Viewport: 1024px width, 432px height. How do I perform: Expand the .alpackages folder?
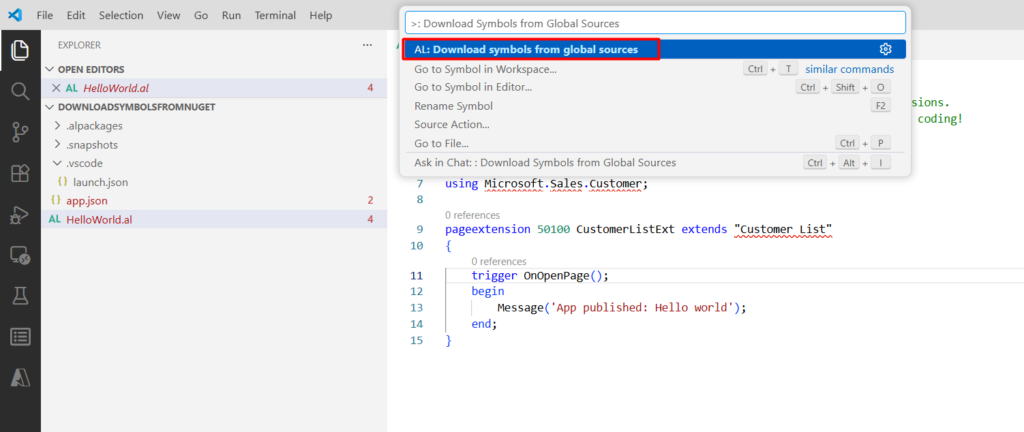[91, 126]
